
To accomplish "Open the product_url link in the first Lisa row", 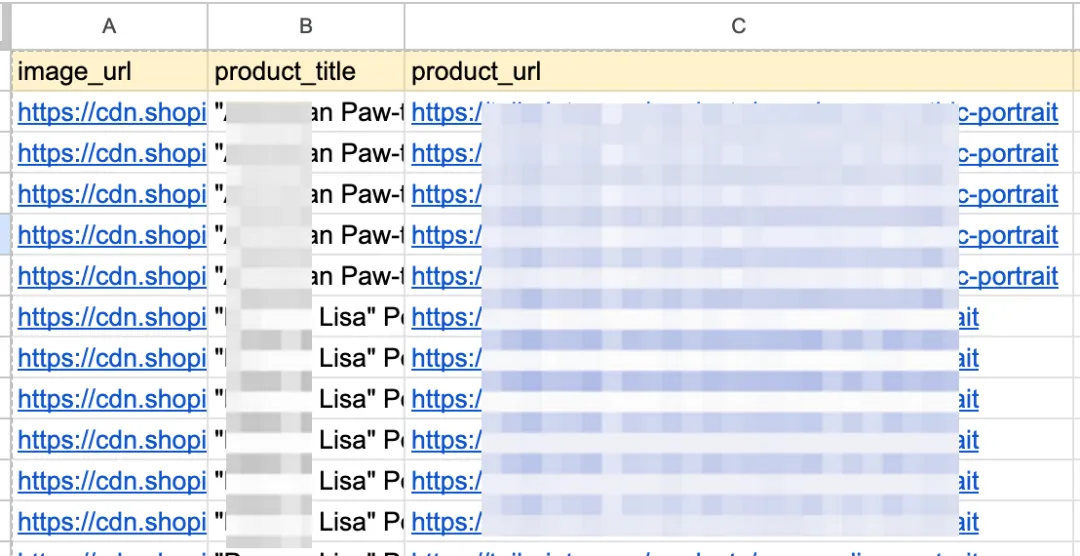I will pyautogui.click(x=446, y=317).
